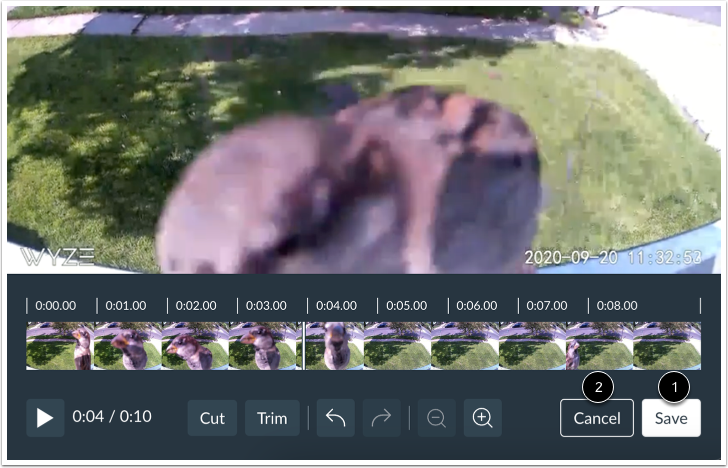Click the video preview frame
Viewport: 728px width, 468px height.
[x=364, y=140]
